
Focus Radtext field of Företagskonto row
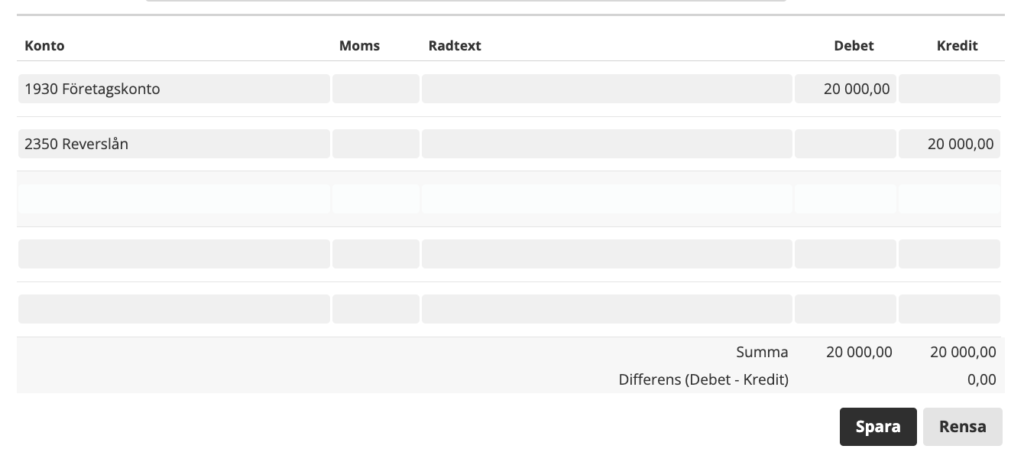[x=606, y=89]
